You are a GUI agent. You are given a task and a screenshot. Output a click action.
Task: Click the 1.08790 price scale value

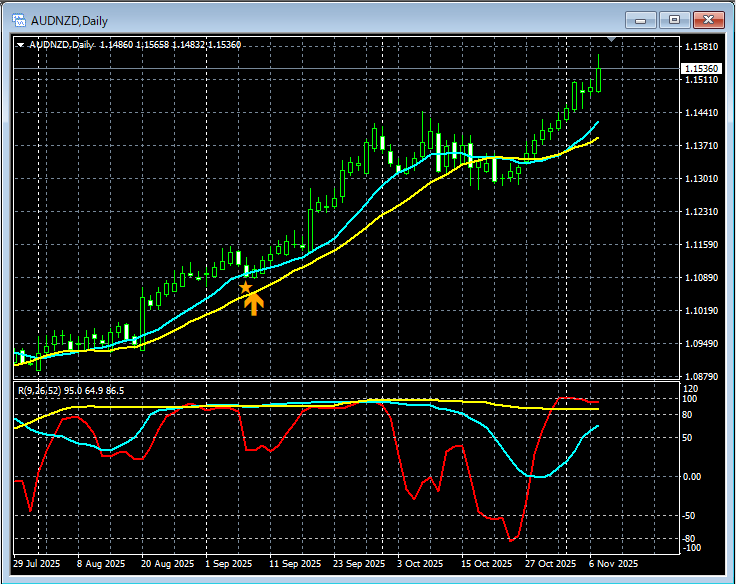702,376
